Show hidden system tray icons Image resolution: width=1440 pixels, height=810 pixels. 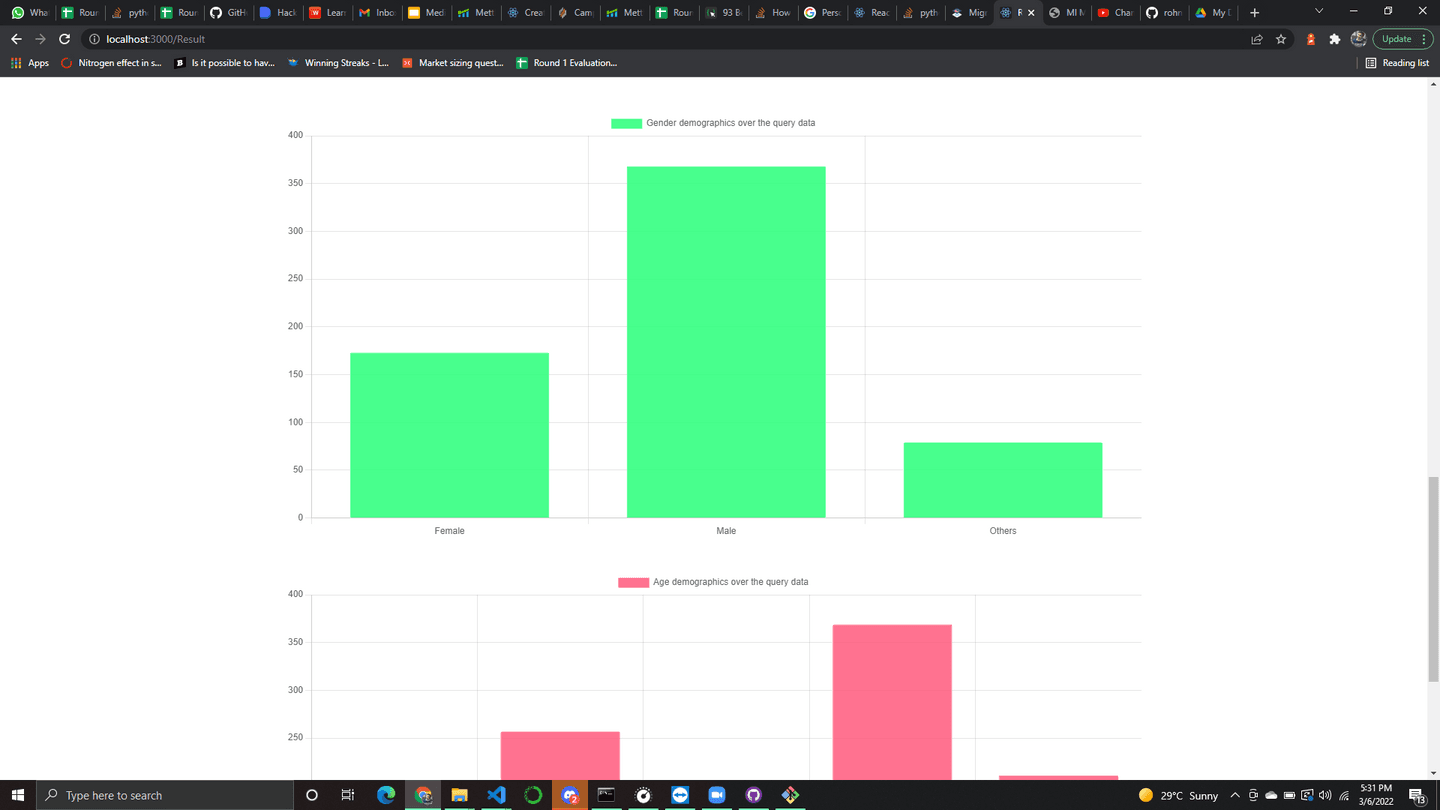click(x=1235, y=795)
